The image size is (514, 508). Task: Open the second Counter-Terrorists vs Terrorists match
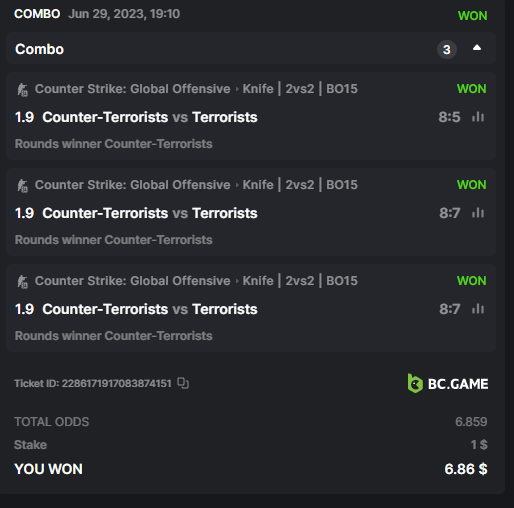150,213
